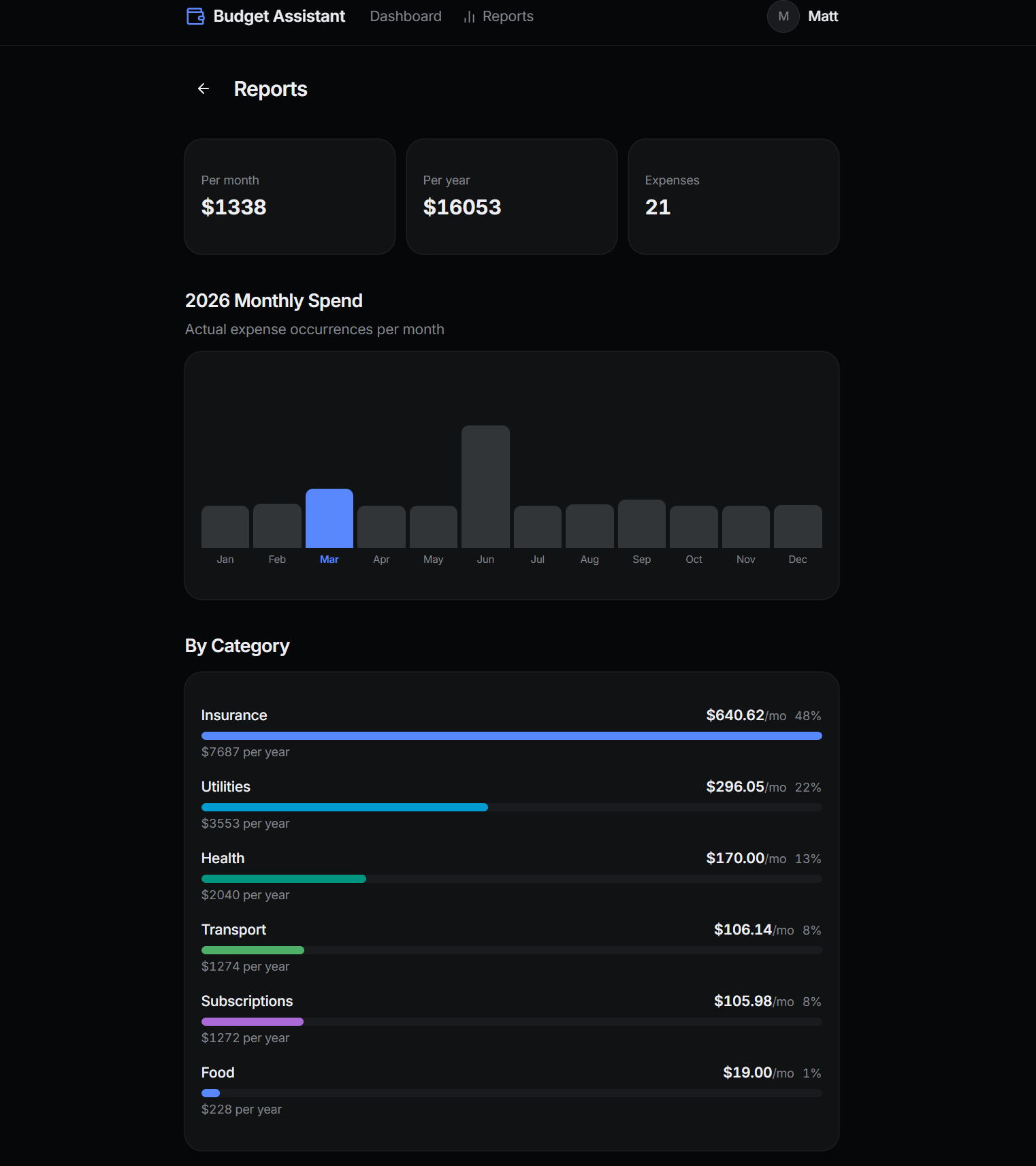Click the January bar in chart
Screen dimensions: 1036x1166
pos(225,527)
